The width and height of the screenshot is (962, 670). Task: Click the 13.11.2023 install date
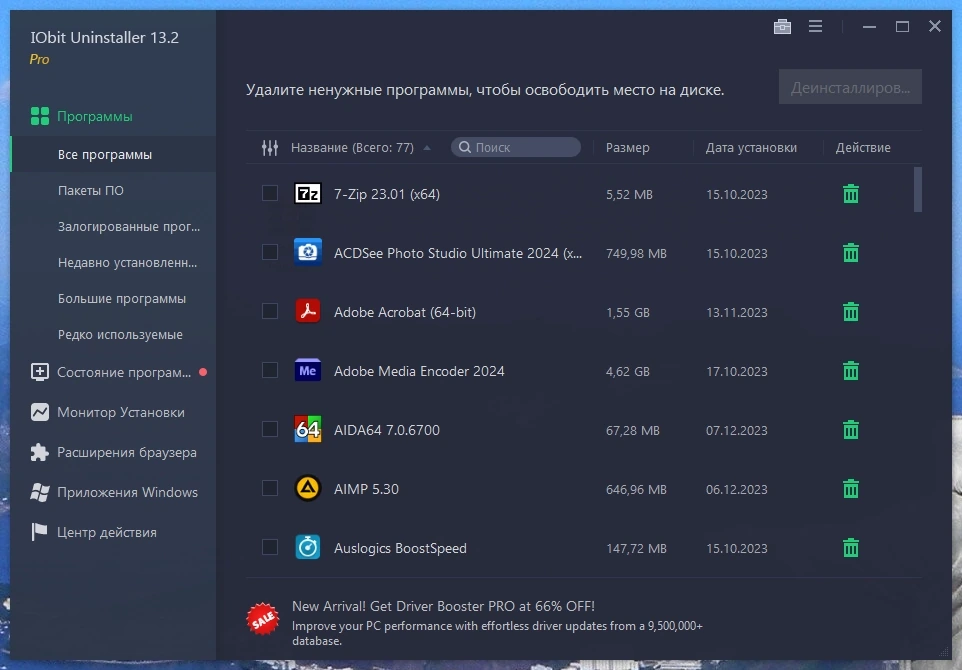pyautogui.click(x=736, y=312)
